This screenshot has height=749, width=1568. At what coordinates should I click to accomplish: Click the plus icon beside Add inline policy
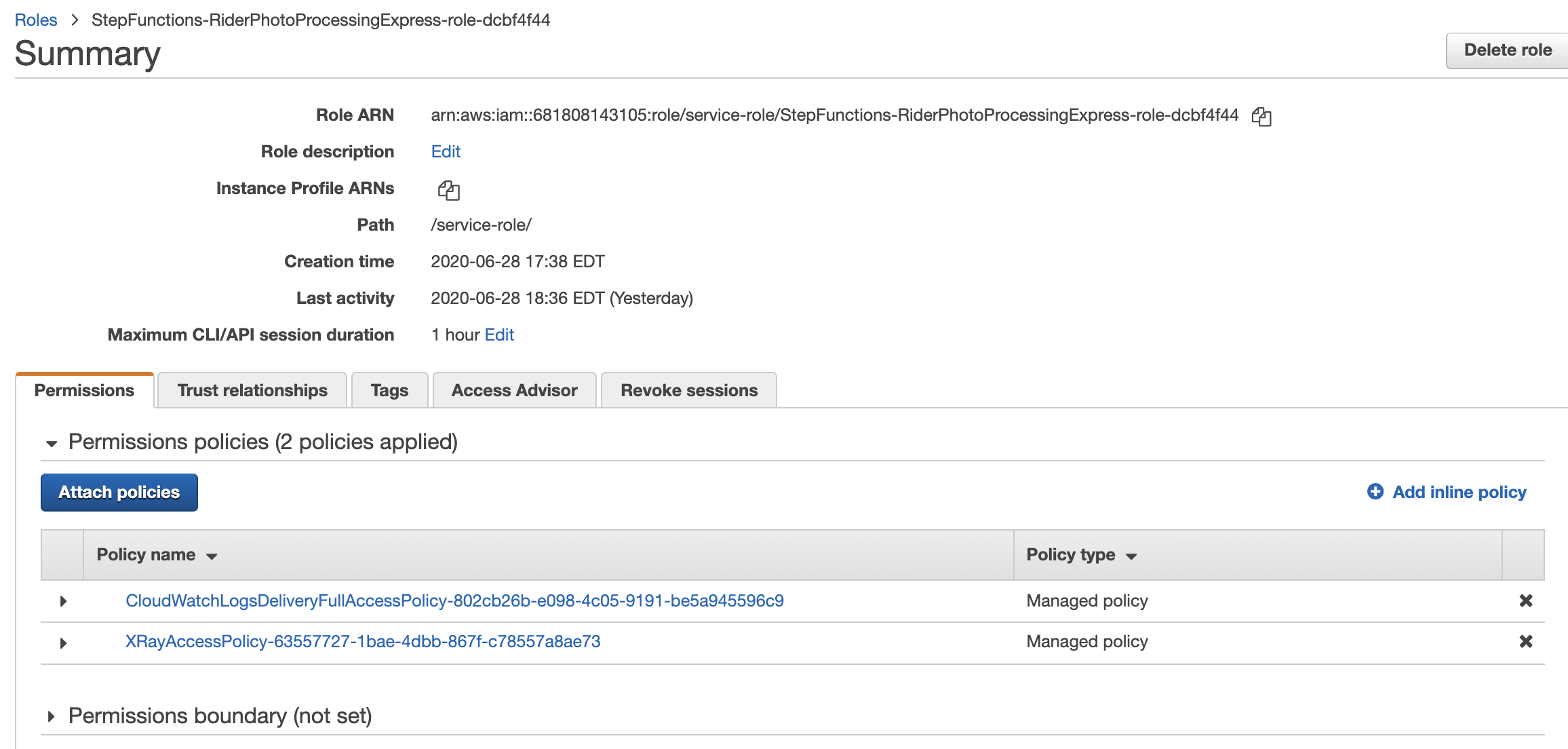point(1375,492)
